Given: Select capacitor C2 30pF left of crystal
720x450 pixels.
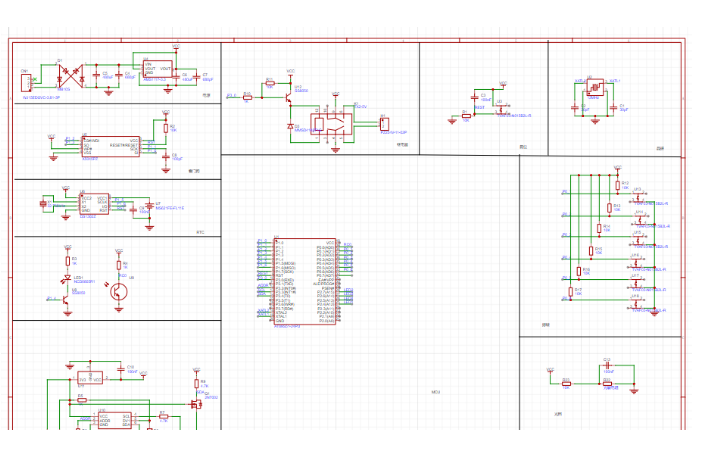Looking at the screenshot, I should (x=574, y=107).
